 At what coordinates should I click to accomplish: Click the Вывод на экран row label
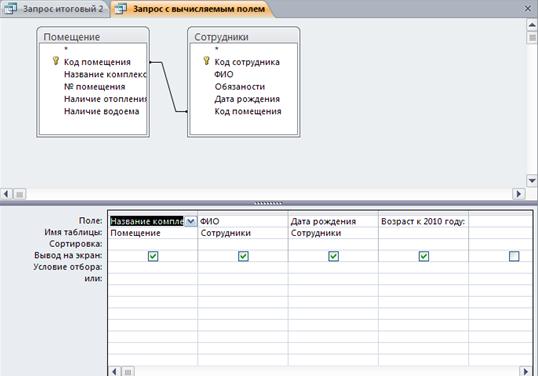pyautogui.click(x=68, y=255)
